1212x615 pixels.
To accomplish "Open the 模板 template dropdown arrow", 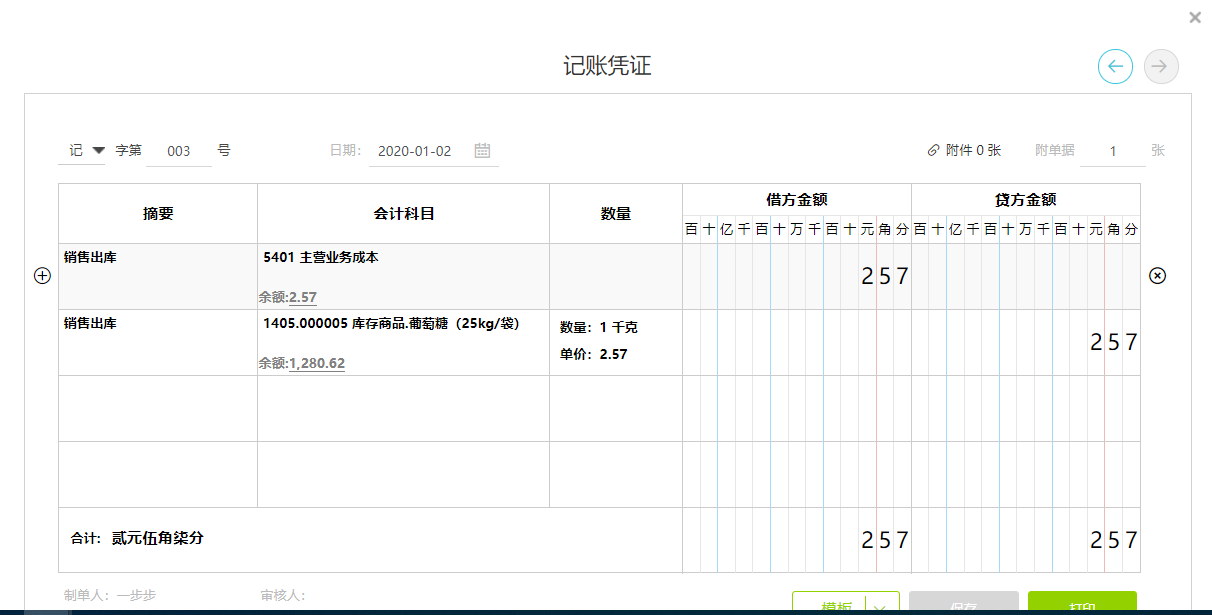I will coord(880,606).
